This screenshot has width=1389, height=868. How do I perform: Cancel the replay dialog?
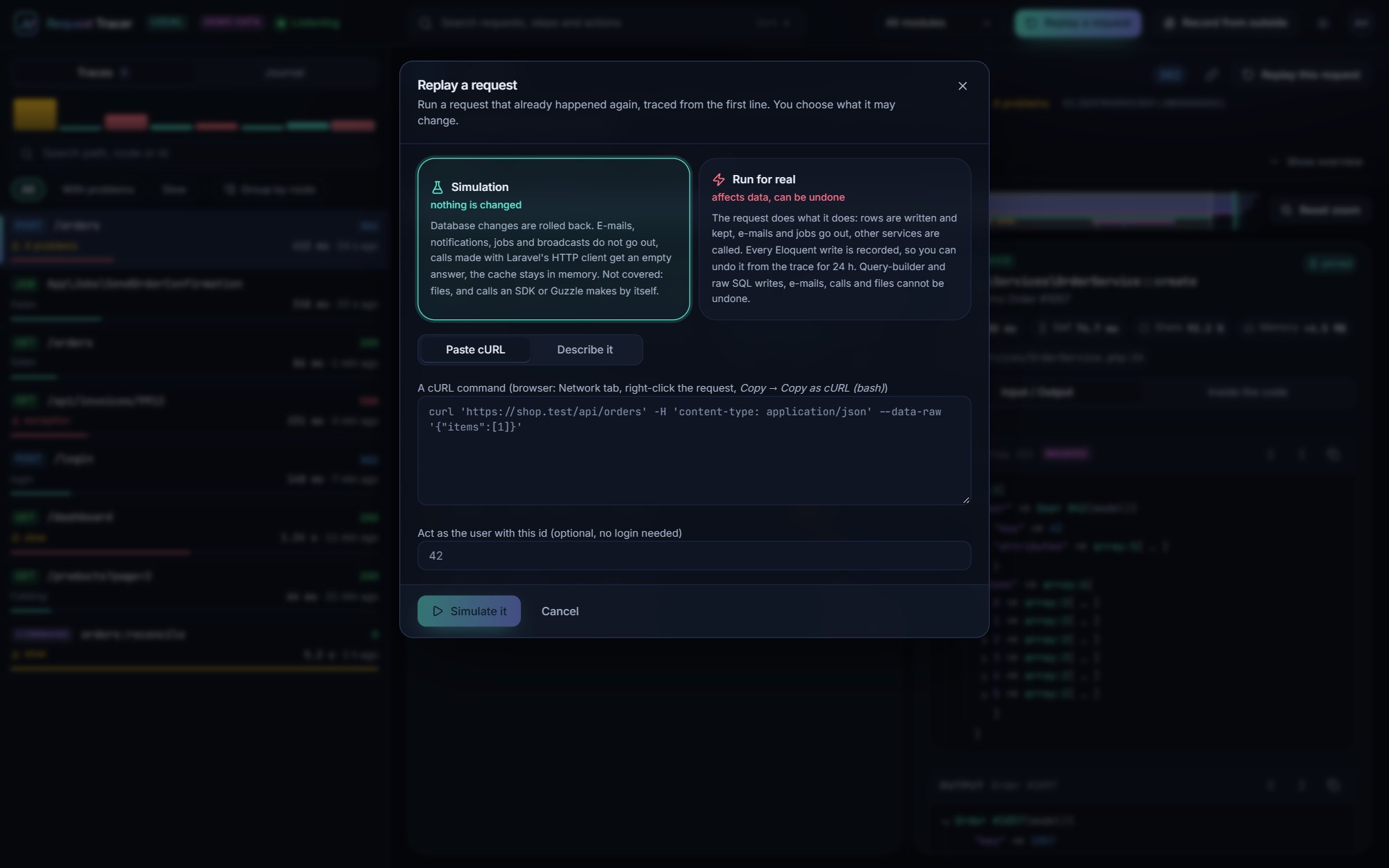click(560, 611)
